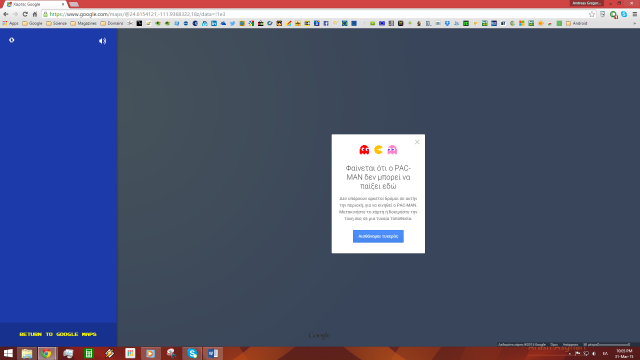The width and height of the screenshot is (640, 360).
Task: Open the Skype extension icon in toolbar
Action: pos(624,14)
